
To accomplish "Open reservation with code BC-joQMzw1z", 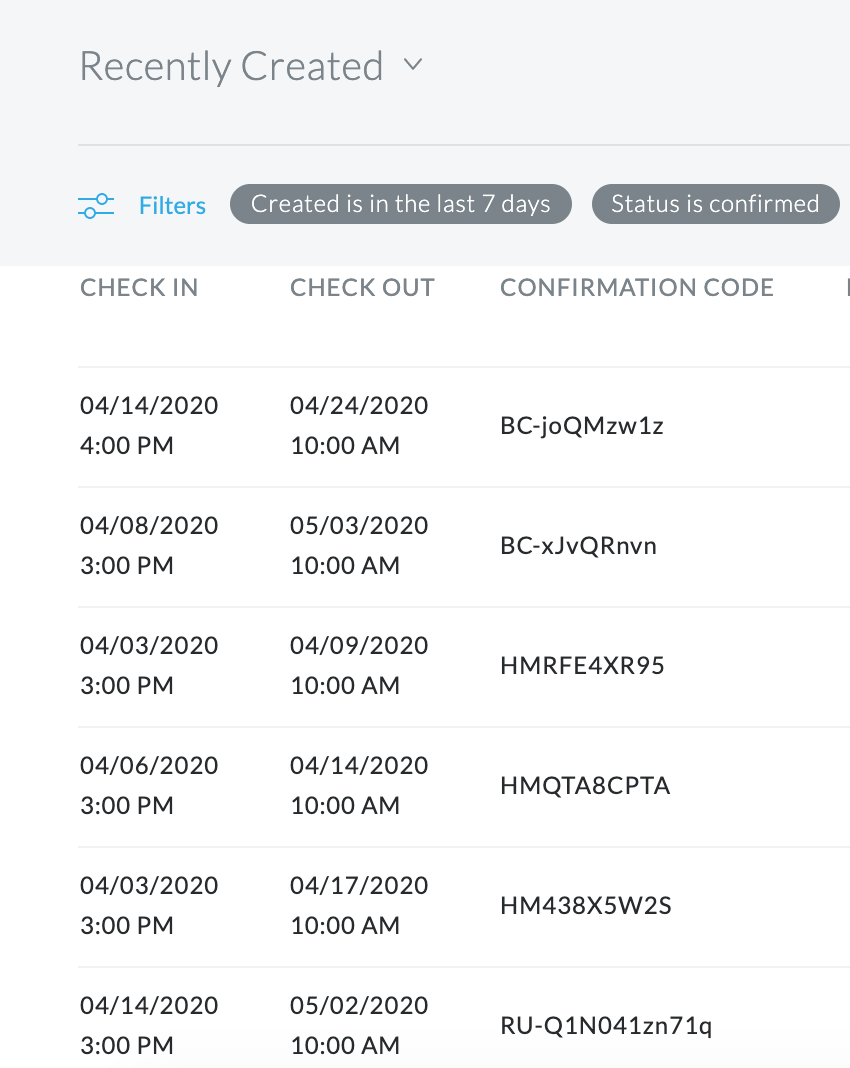I will tap(582, 426).
